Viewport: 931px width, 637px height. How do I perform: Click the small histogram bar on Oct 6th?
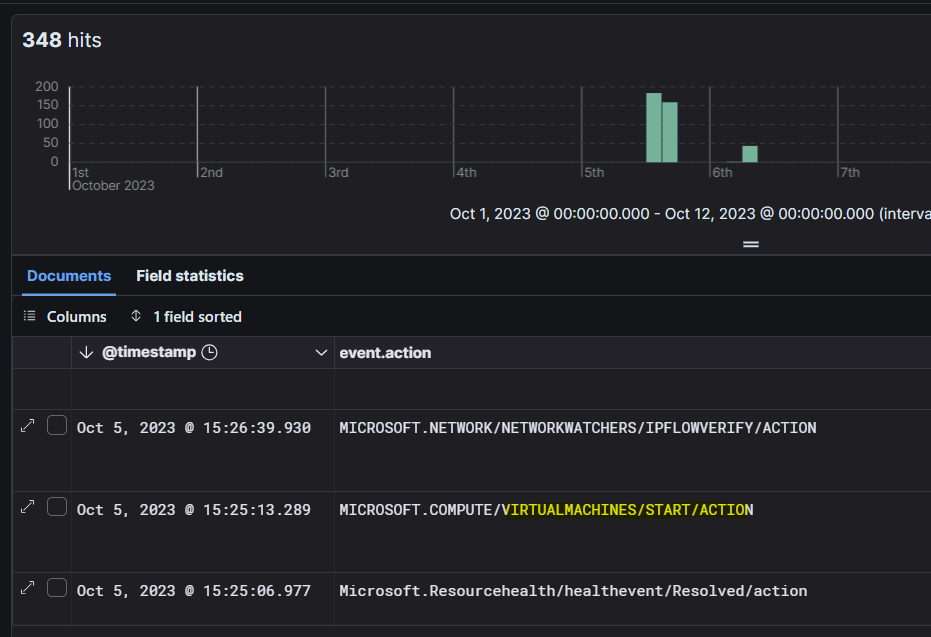coord(750,154)
